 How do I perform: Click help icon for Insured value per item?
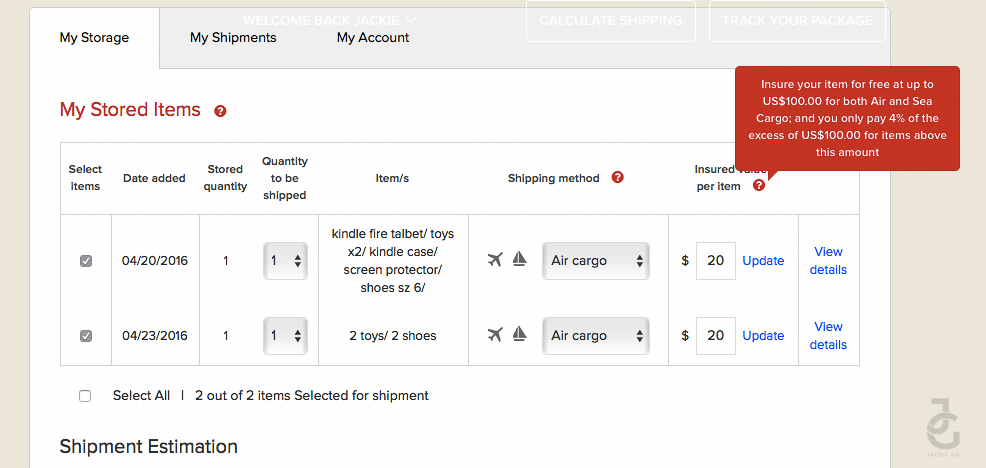coord(759,186)
